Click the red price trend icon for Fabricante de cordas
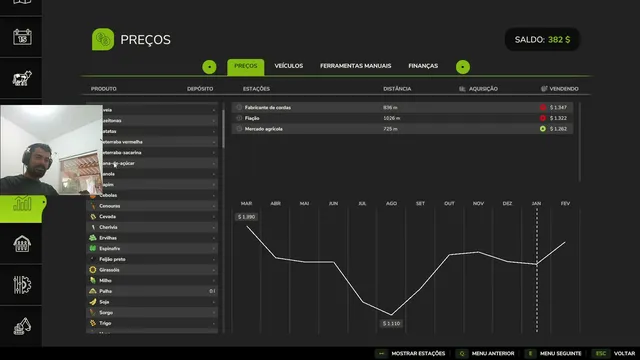The image size is (640, 360). coord(543,107)
